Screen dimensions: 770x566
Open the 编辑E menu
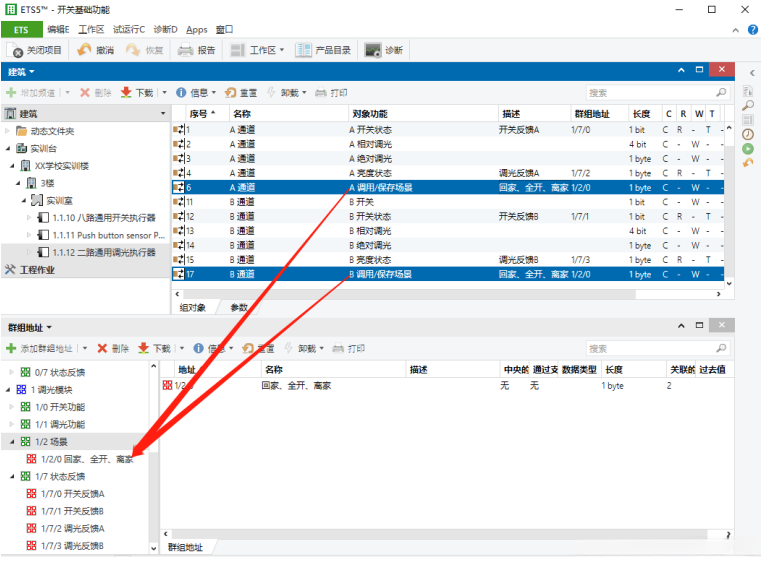click(x=58, y=29)
